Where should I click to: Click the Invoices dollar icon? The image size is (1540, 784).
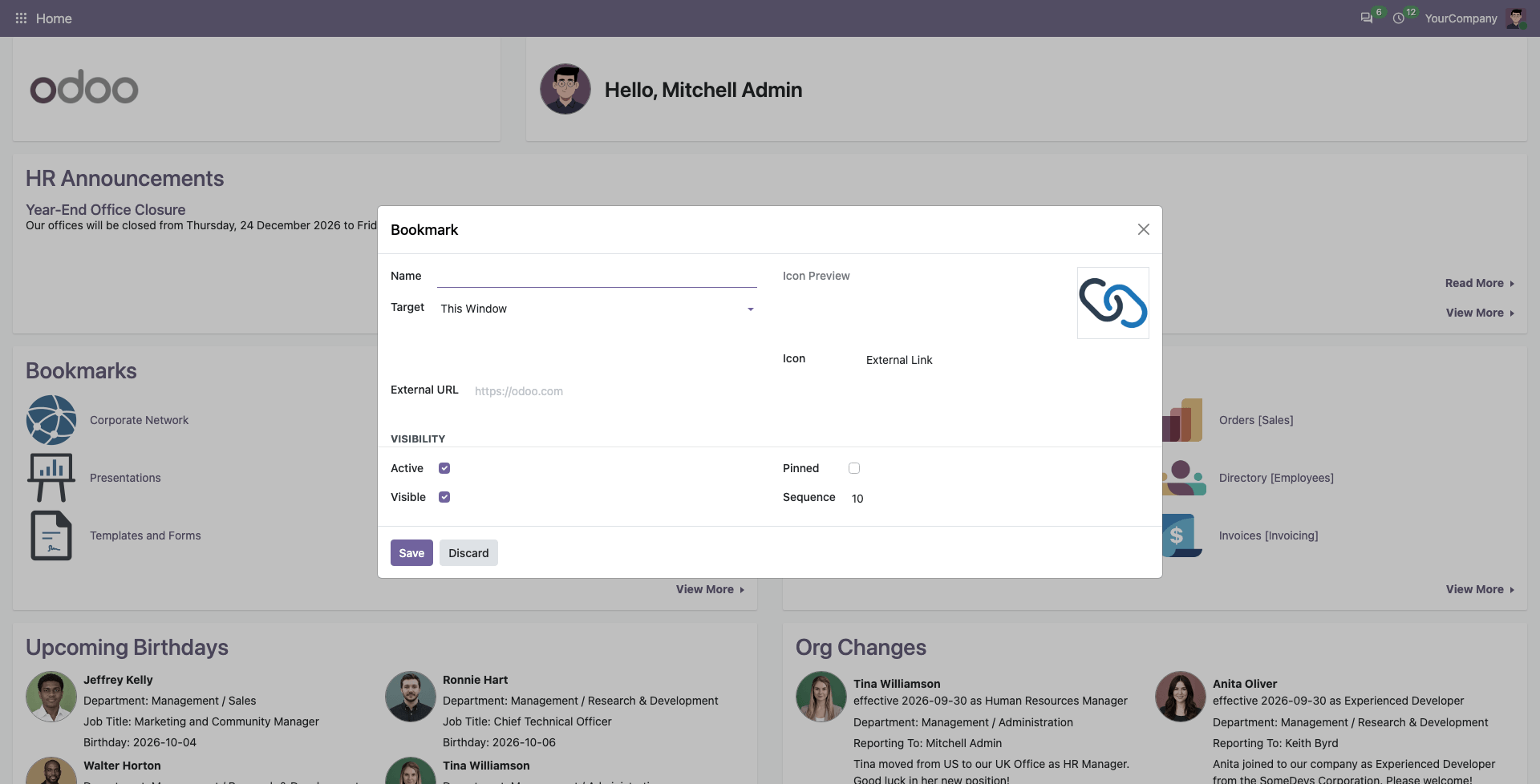coord(1182,535)
